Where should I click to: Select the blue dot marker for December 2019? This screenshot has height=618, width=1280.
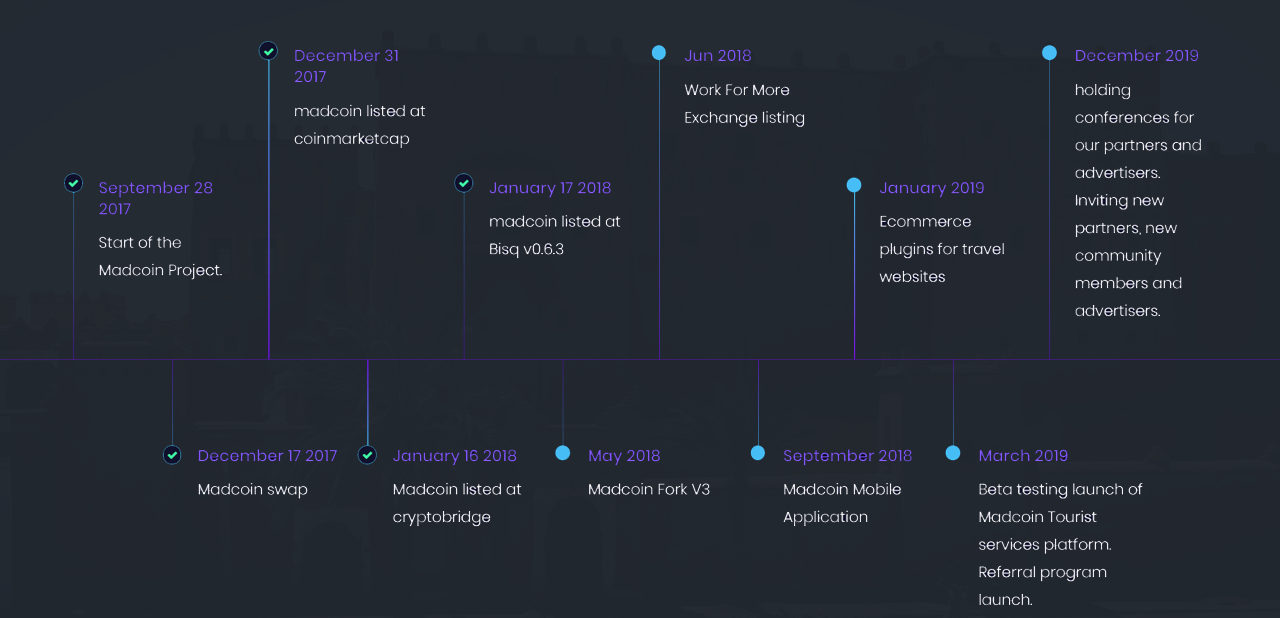point(1048,53)
